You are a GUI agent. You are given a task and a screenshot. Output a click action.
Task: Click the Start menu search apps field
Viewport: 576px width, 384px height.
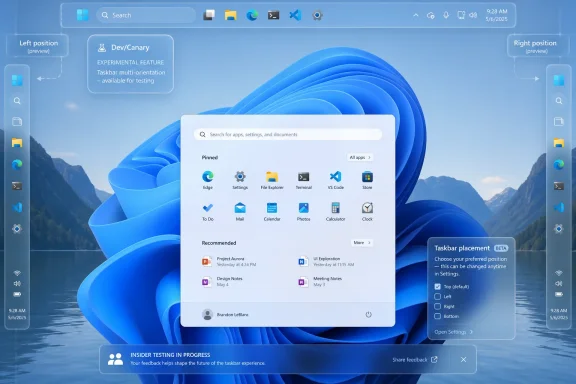click(288, 134)
